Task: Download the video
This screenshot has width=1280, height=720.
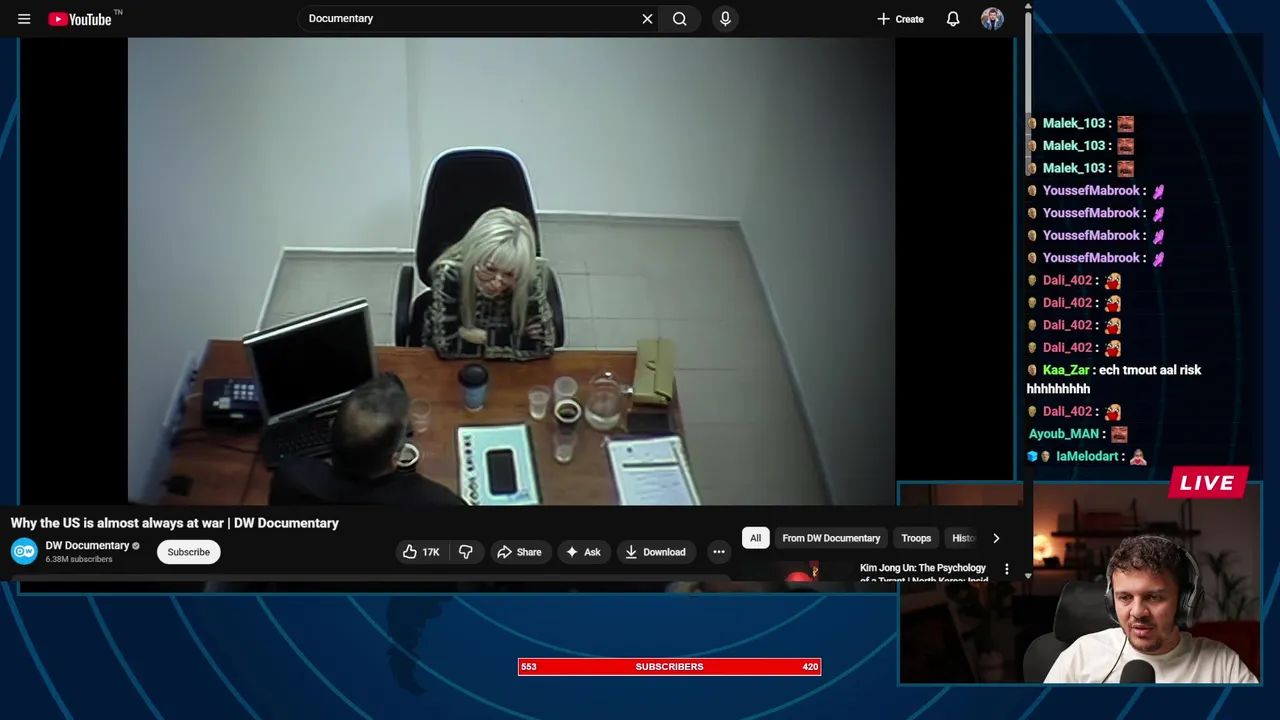Action: coord(655,552)
